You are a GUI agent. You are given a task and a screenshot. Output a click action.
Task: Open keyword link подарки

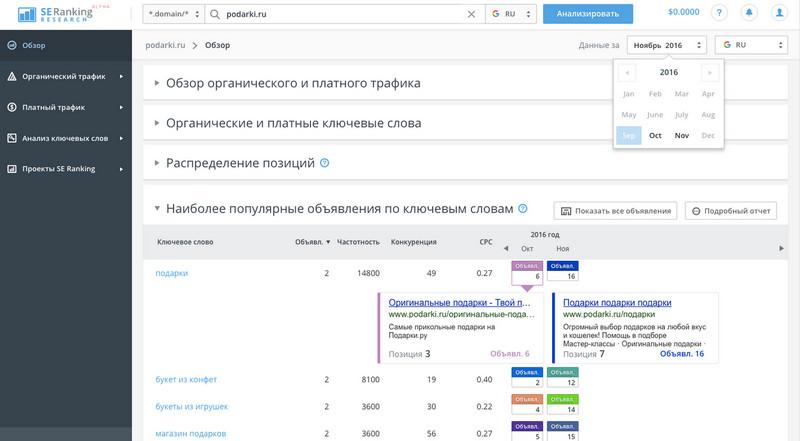171,273
